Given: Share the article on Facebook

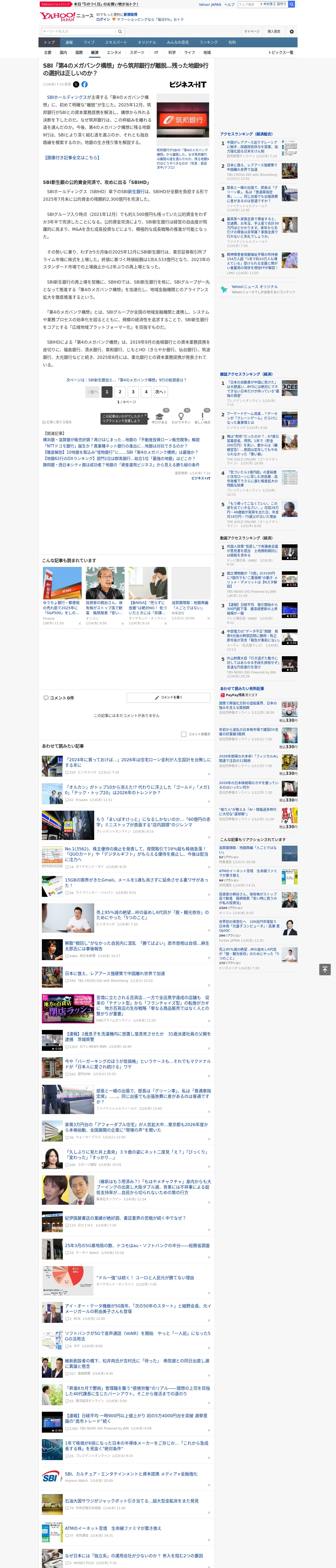Looking at the screenshot, I should (84, 85).
